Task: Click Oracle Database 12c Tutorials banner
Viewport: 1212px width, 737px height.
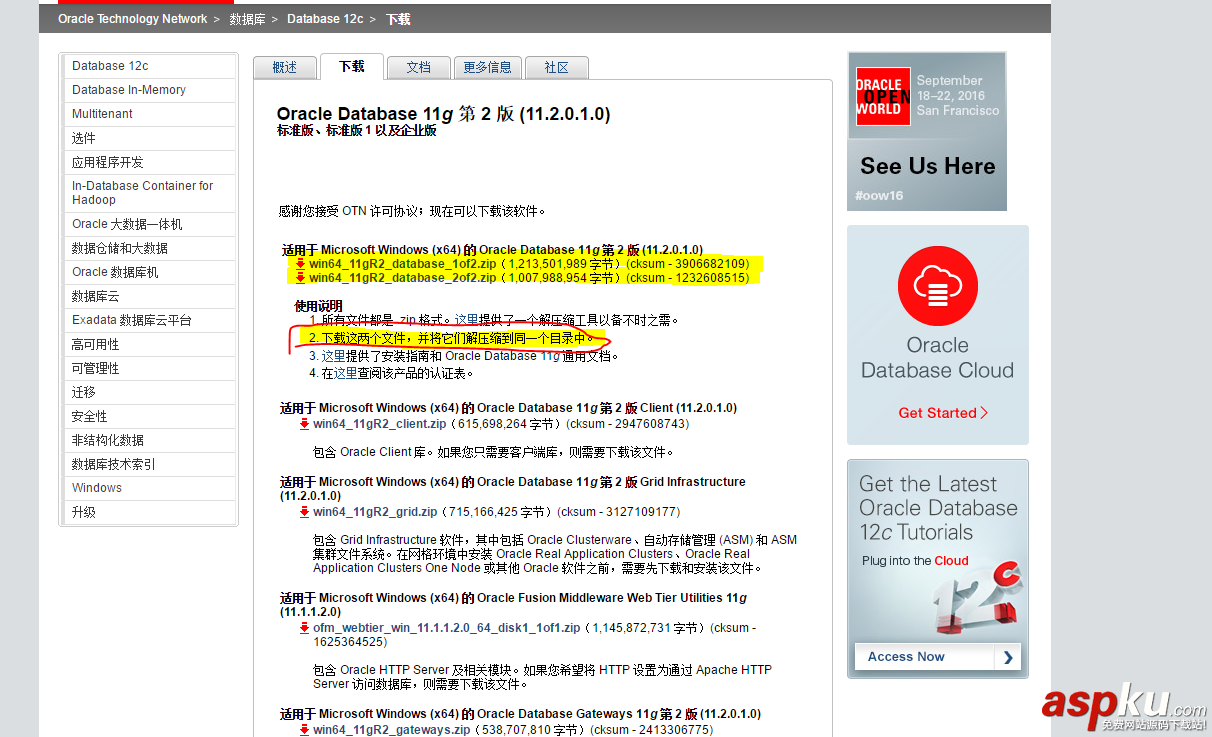Action: [x=938, y=569]
